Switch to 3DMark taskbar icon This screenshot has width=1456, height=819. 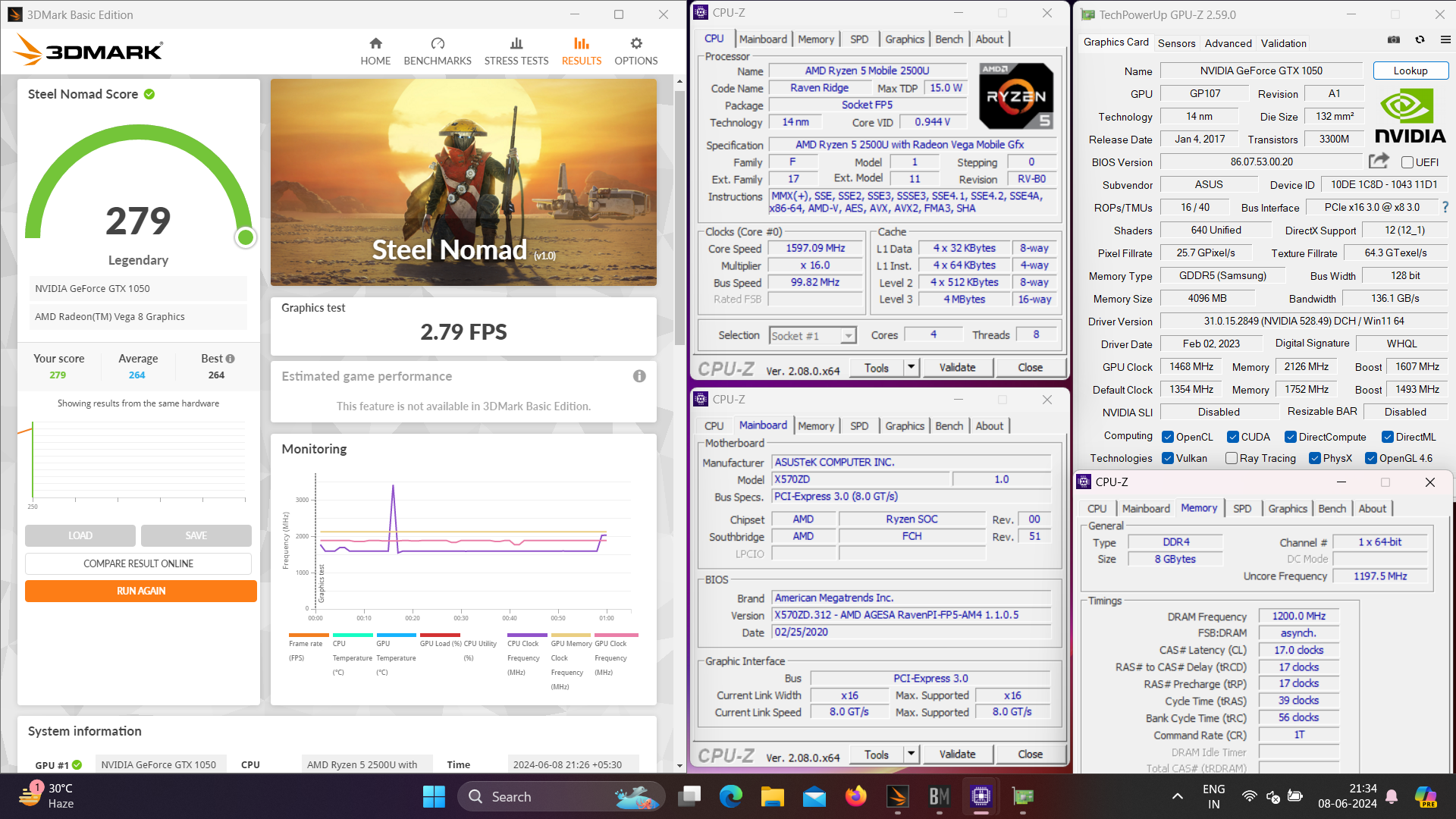[x=898, y=796]
